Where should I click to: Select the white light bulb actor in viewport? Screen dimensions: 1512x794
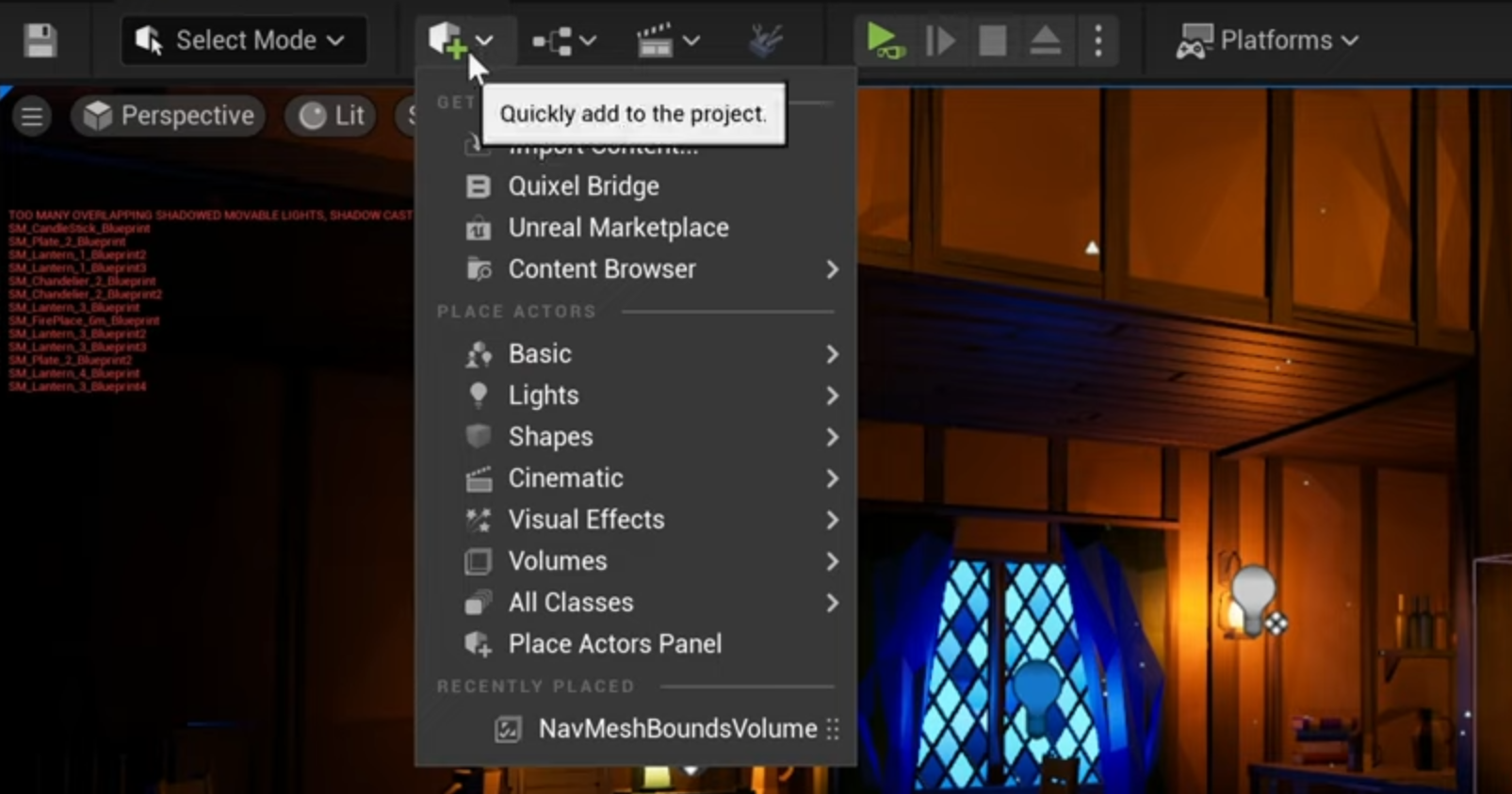click(x=1253, y=598)
